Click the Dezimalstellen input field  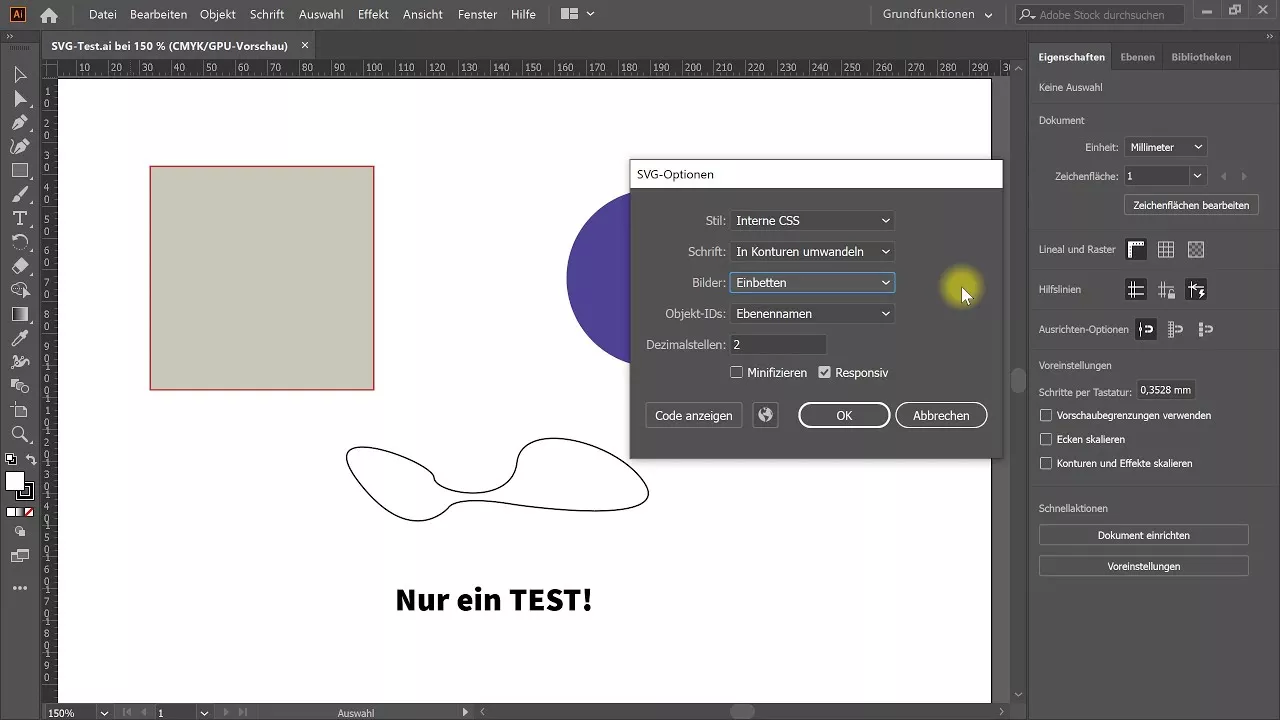tap(778, 344)
